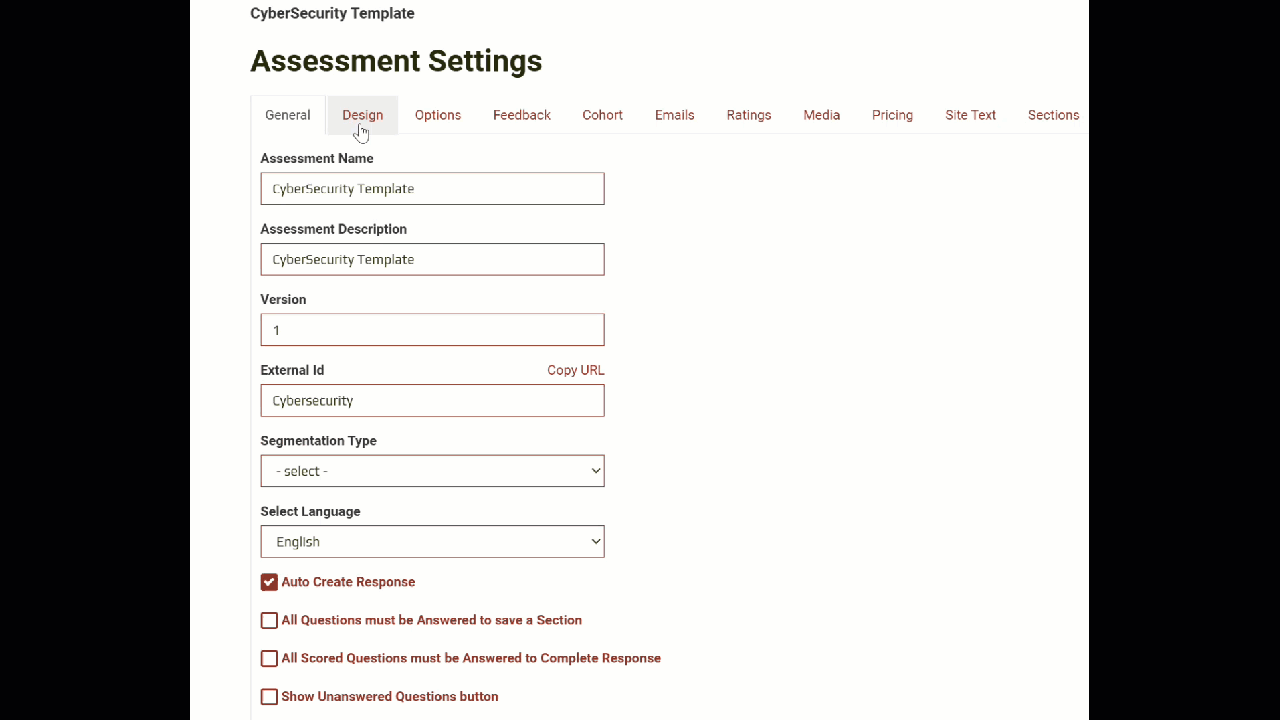Image resolution: width=1280 pixels, height=720 pixels.
Task: Switch to the Design tab
Action: coord(362,115)
